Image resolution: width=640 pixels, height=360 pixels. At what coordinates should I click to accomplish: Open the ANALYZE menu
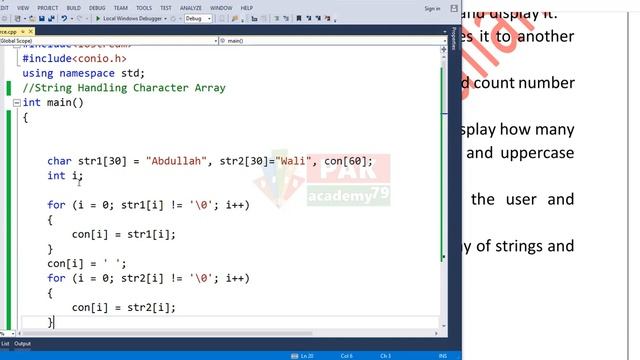[191, 8]
